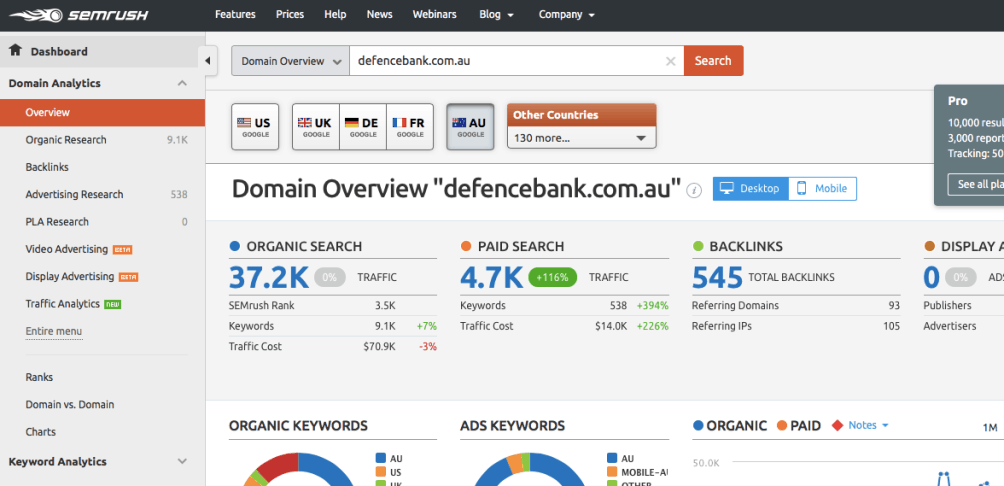The height and width of the screenshot is (486, 1004).
Task: Click the US flag icon
Action: click(x=244, y=122)
